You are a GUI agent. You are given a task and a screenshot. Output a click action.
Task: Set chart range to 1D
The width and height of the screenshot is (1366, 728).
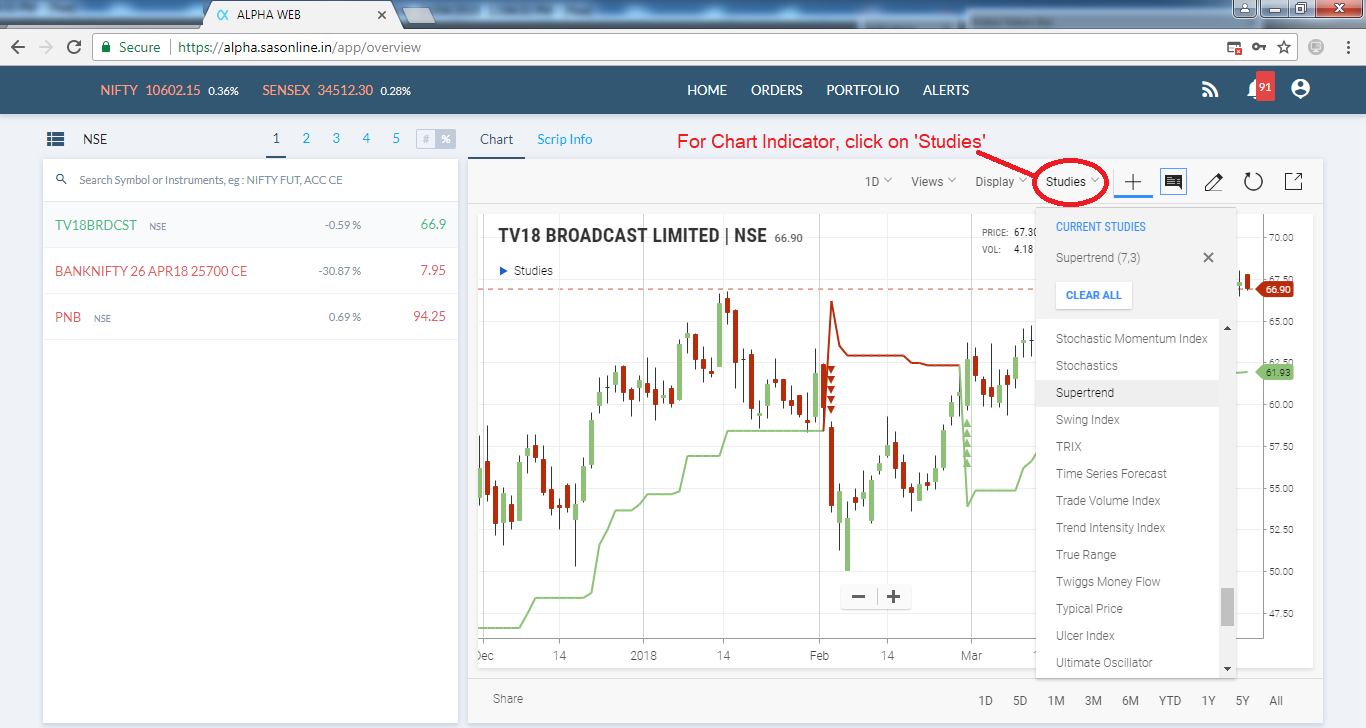985,700
